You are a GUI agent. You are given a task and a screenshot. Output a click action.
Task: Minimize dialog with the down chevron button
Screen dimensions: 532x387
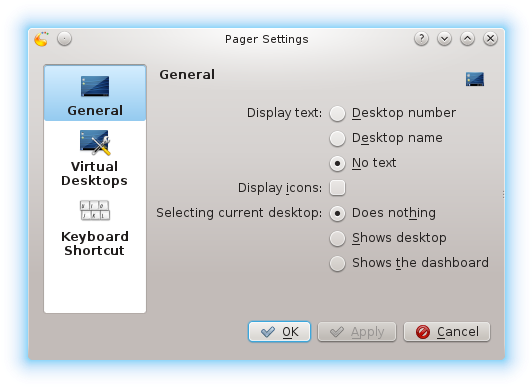[444, 39]
